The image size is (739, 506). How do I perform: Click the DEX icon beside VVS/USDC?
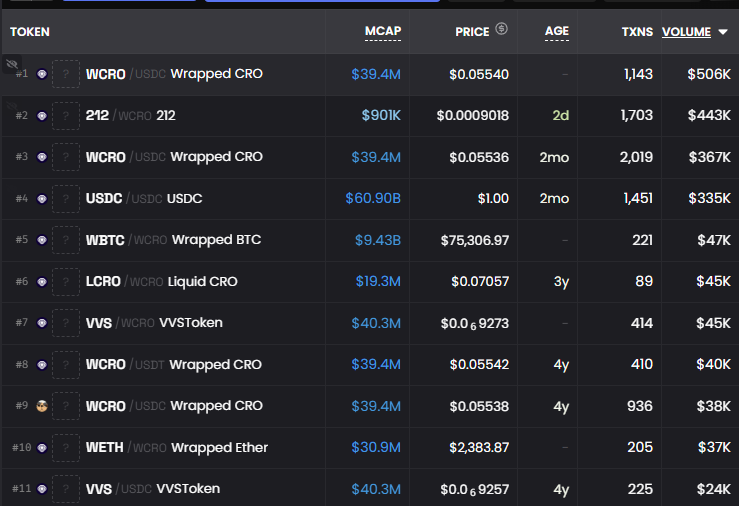pyautogui.click(x=42, y=489)
